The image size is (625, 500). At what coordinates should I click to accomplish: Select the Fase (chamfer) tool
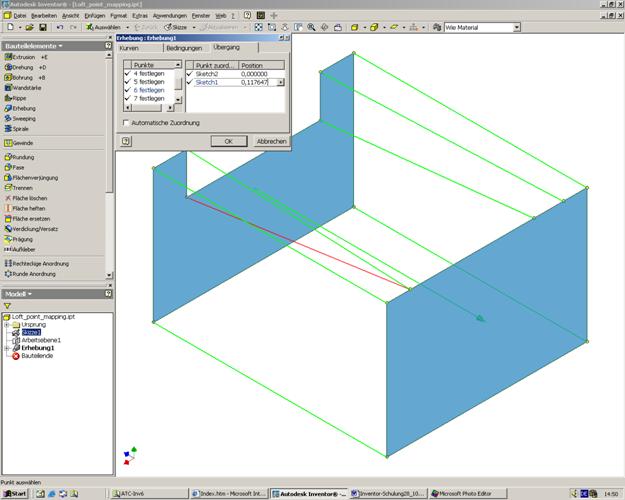14,167
